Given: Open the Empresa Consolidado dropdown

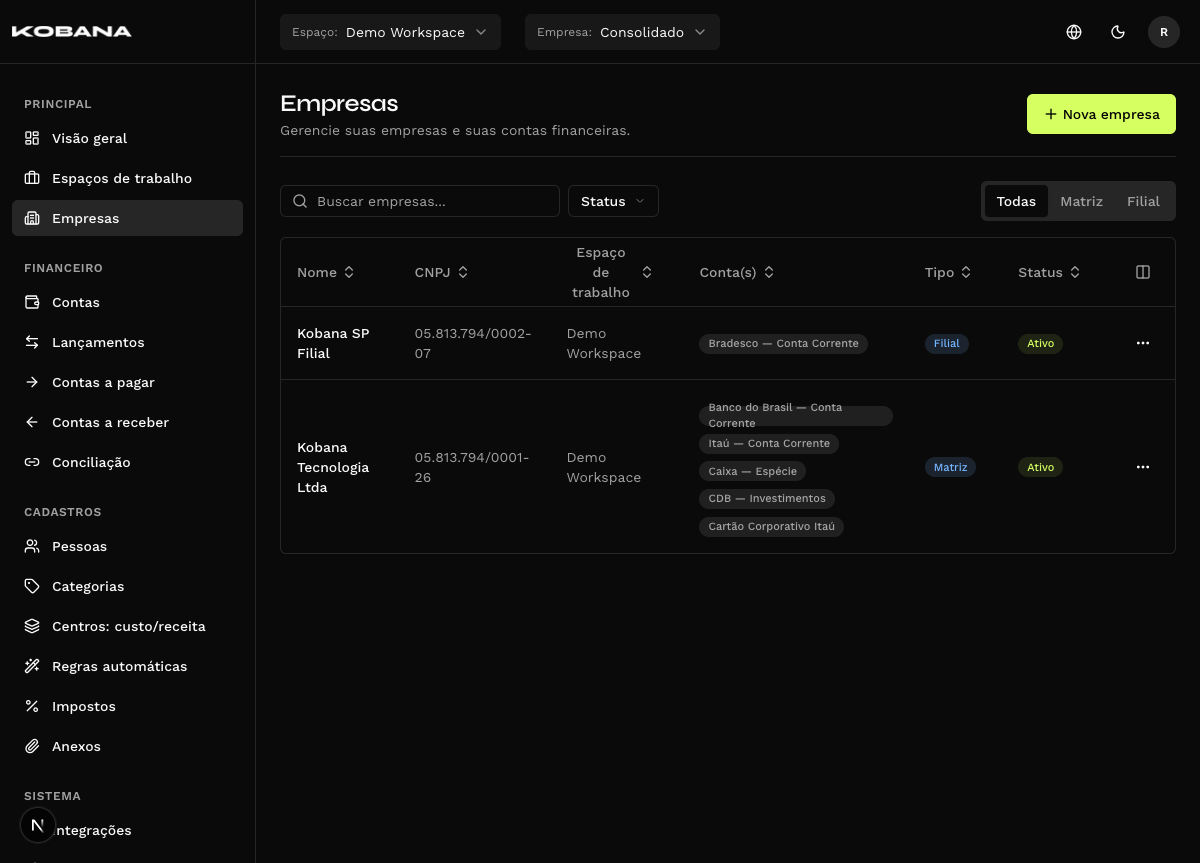Looking at the screenshot, I should pyautogui.click(x=622, y=32).
